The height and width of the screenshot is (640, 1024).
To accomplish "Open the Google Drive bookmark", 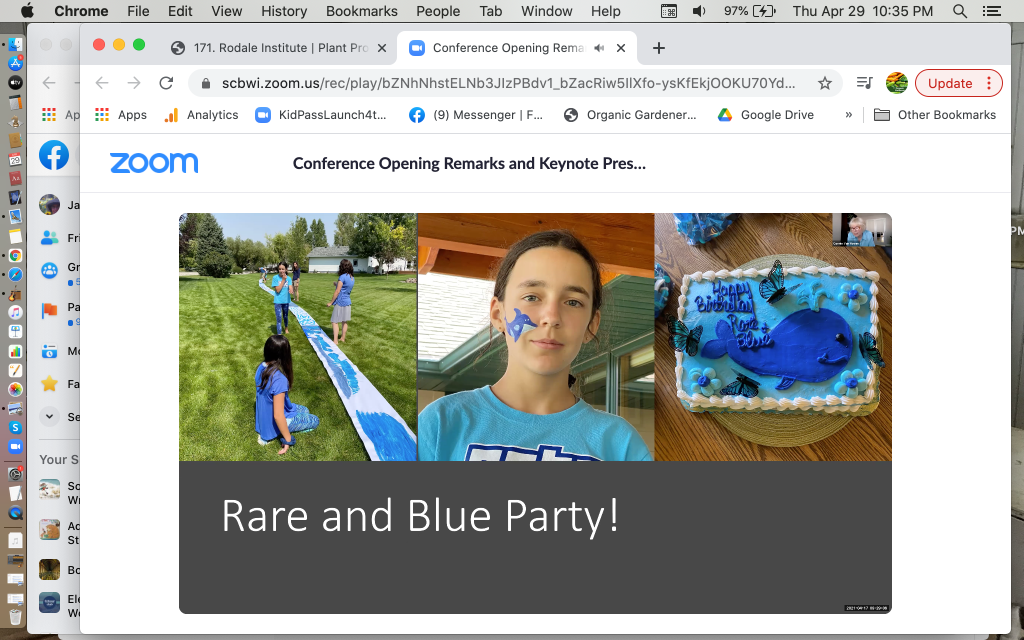I will pyautogui.click(x=766, y=115).
